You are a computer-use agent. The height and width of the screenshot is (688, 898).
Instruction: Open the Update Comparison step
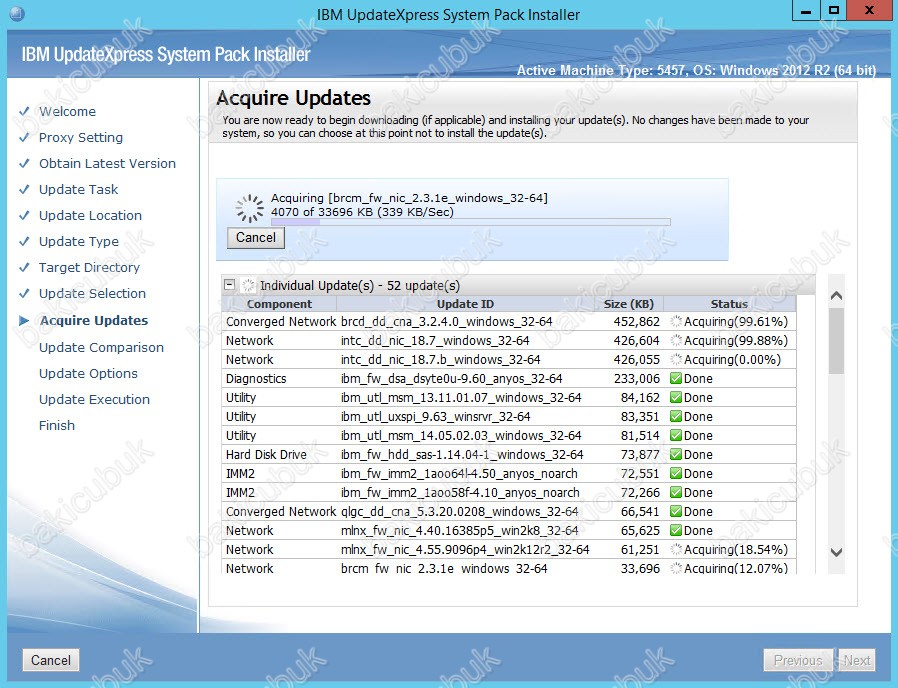(x=101, y=347)
